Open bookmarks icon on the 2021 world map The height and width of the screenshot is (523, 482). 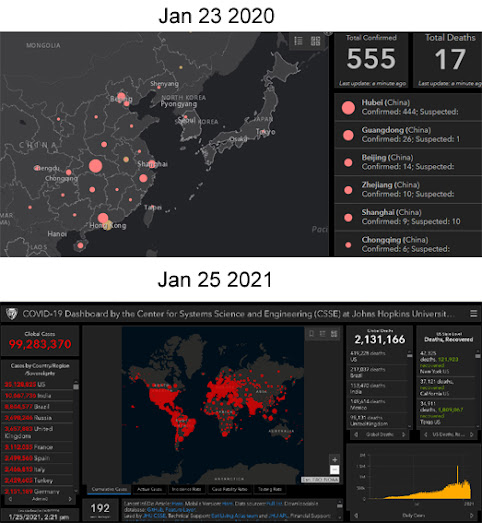[x=312, y=334]
